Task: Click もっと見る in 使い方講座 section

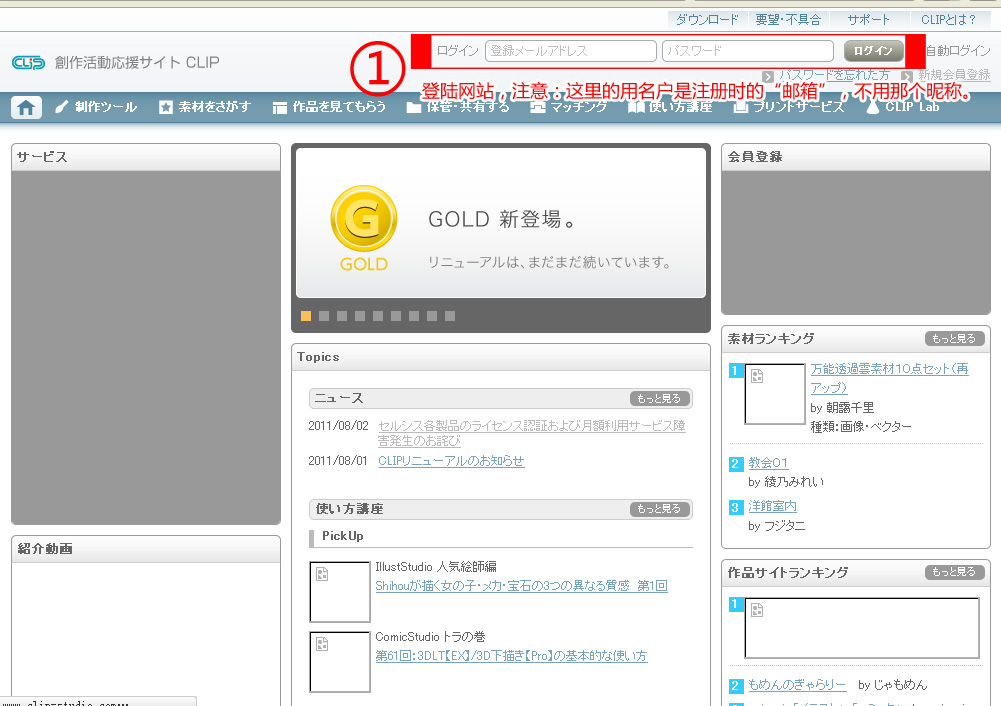Action: [x=659, y=509]
